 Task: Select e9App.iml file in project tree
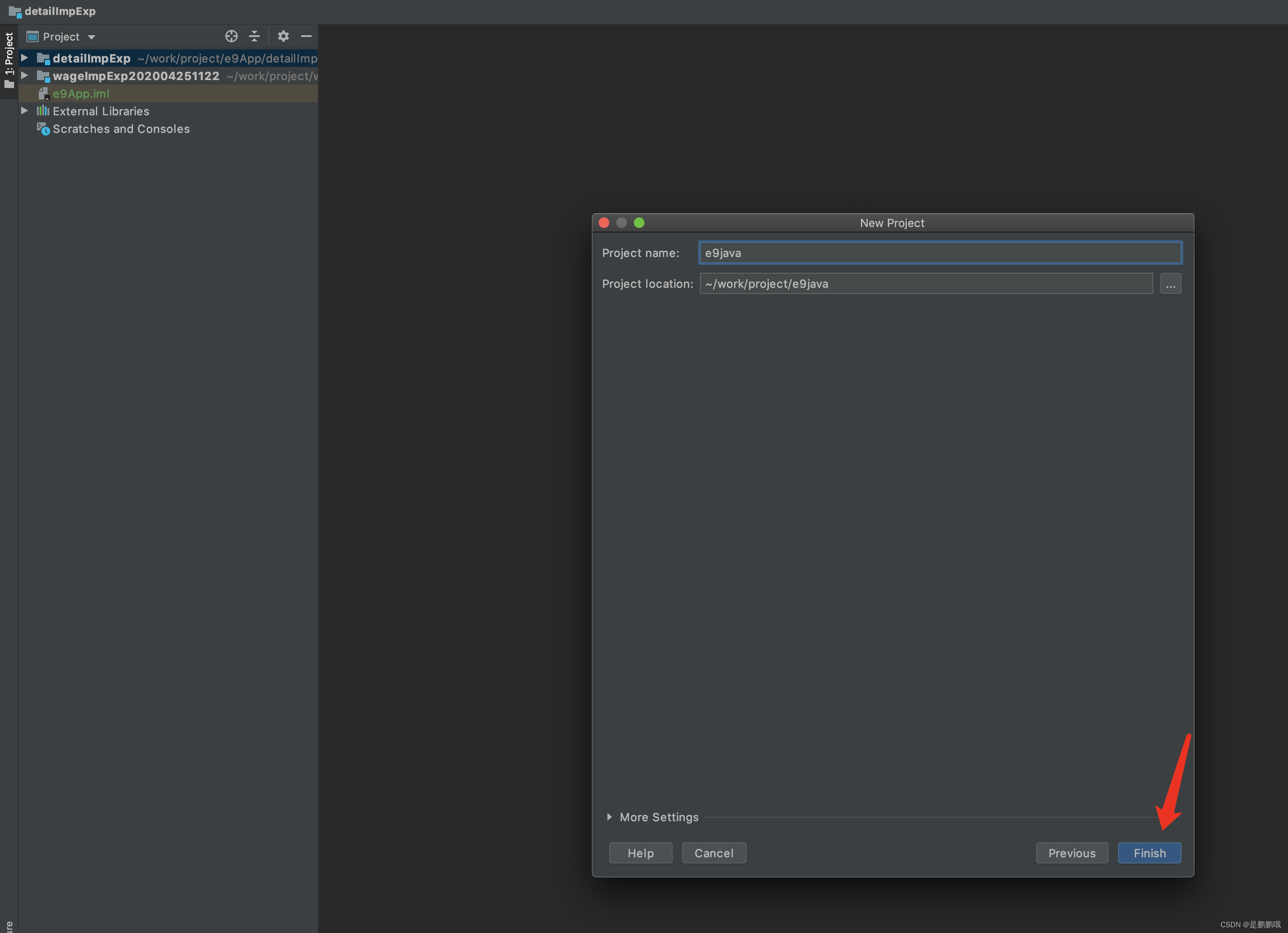click(x=80, y=92)
